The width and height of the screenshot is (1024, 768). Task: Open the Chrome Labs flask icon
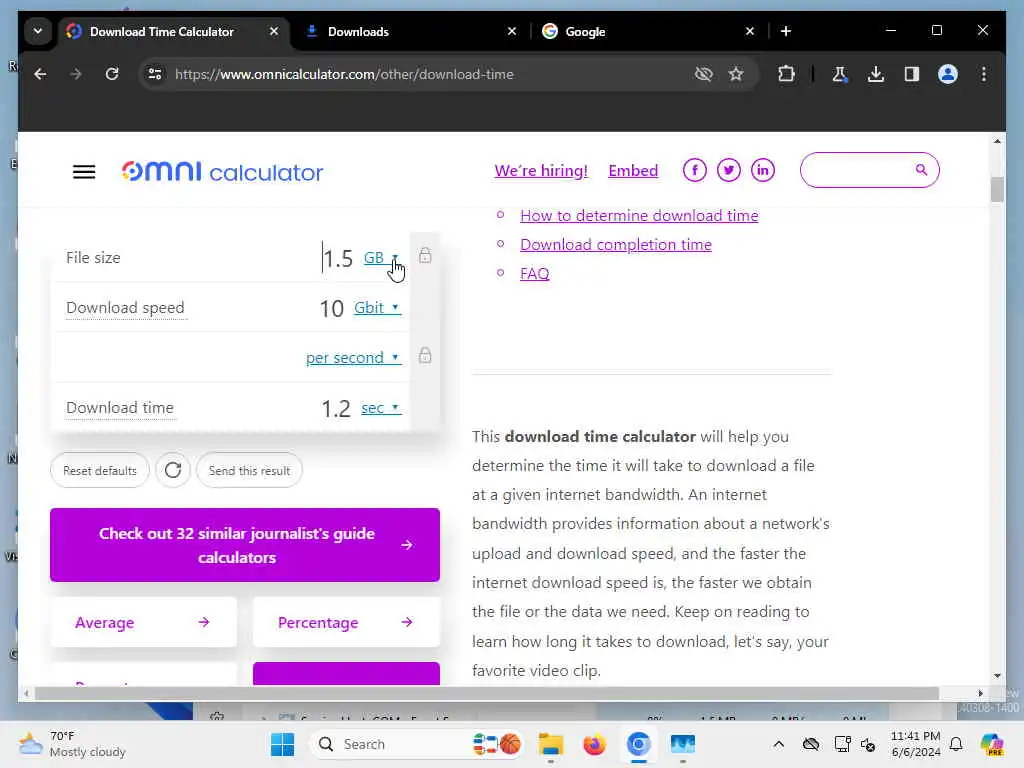click(x=840, y=74)
